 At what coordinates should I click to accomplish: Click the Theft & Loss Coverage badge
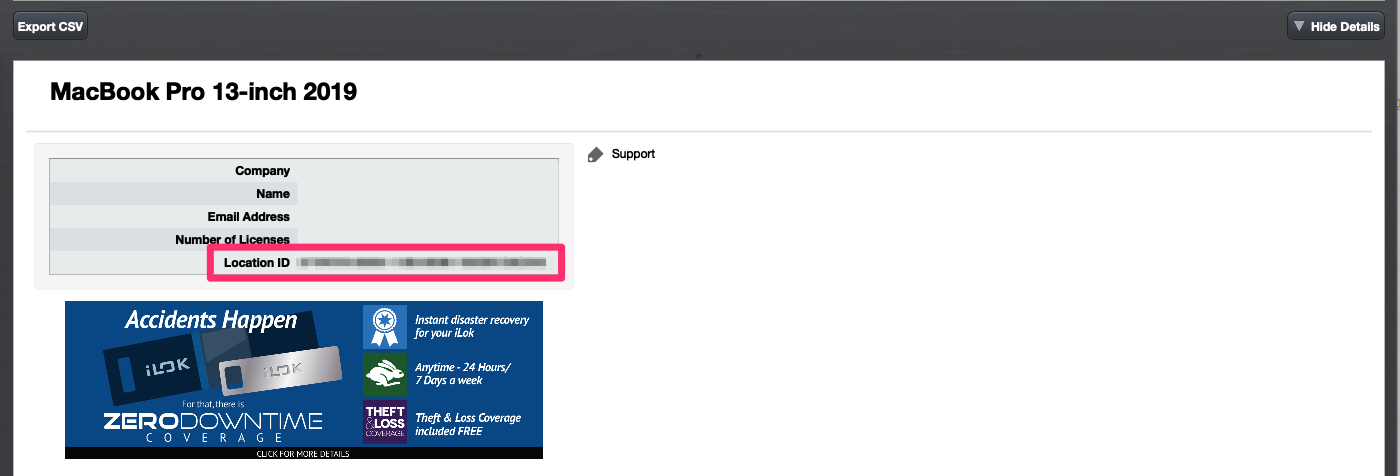point(385,422)
